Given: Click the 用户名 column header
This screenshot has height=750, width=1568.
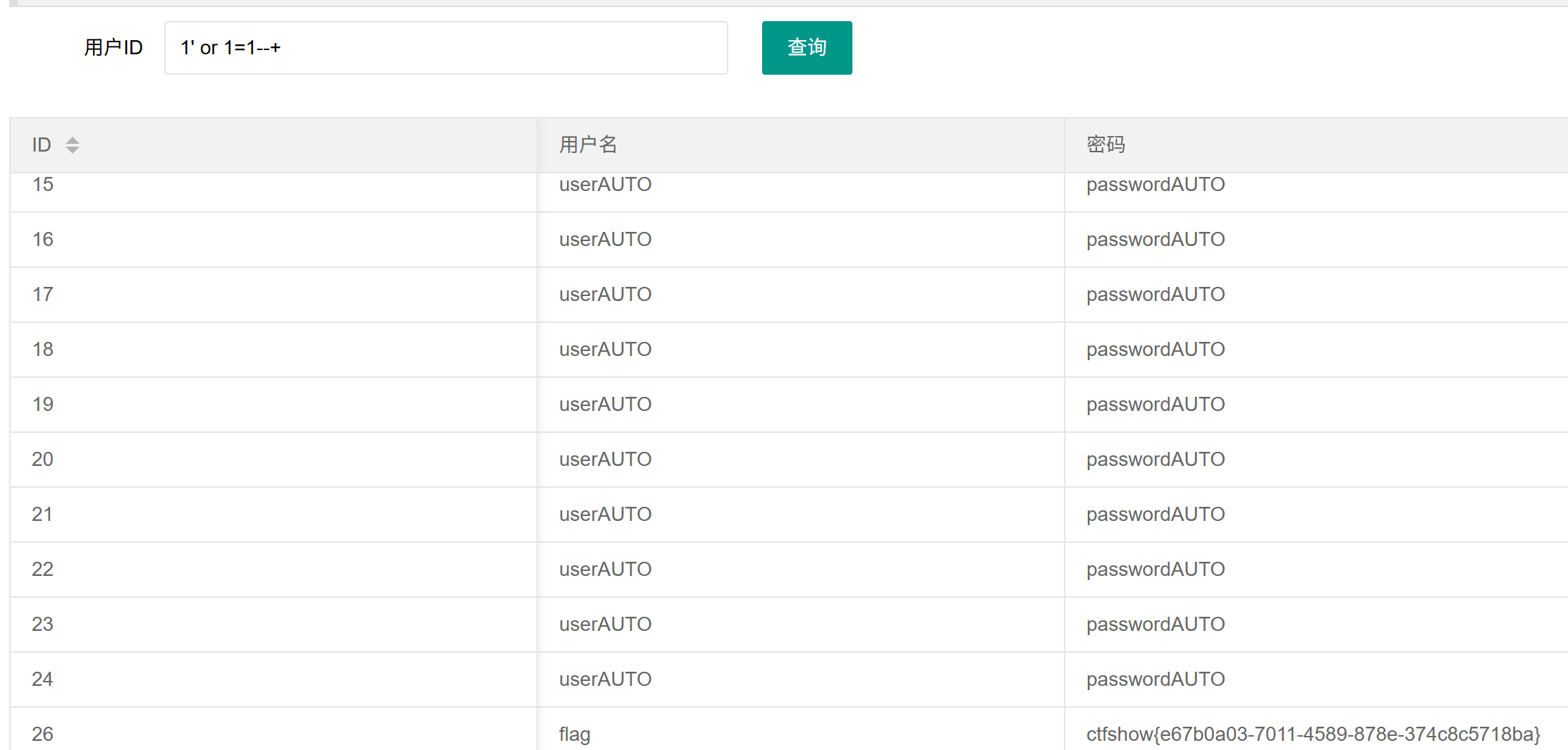Looking at the screenshot, I should click(588, 145).
